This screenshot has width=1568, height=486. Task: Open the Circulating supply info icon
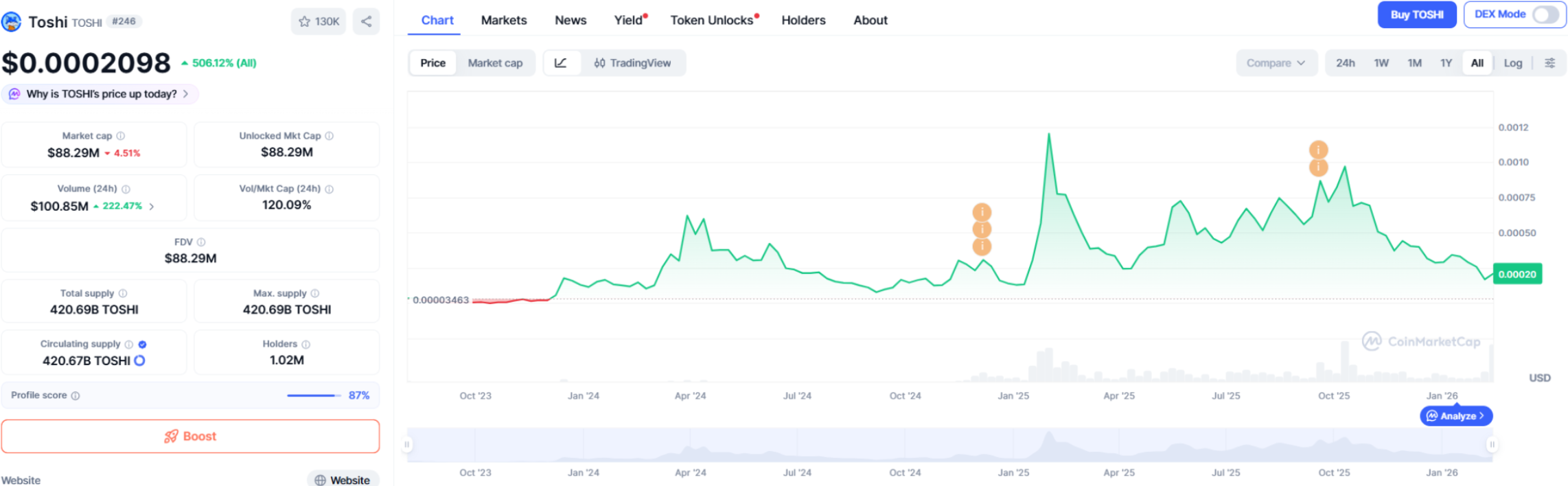coord(129,344)
